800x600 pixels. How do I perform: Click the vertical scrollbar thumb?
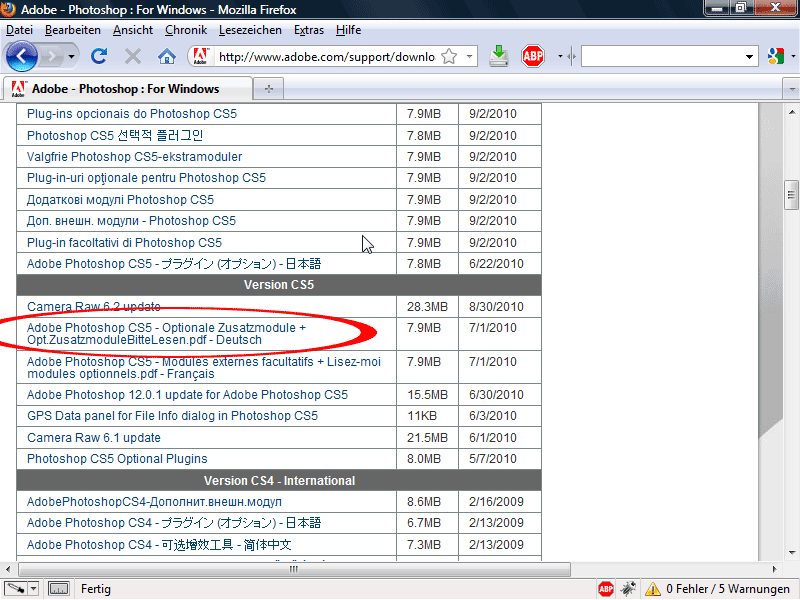click(x=791, y=194)
